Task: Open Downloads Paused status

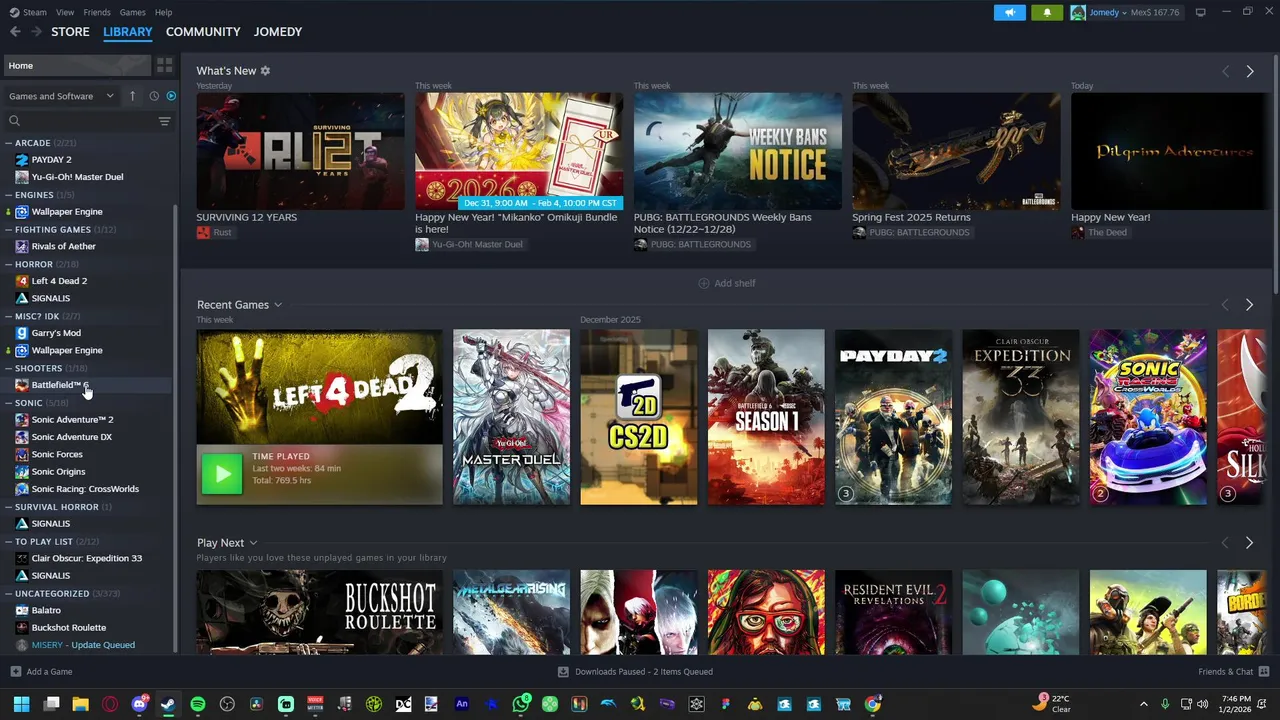Action: (x=635, y=672)
